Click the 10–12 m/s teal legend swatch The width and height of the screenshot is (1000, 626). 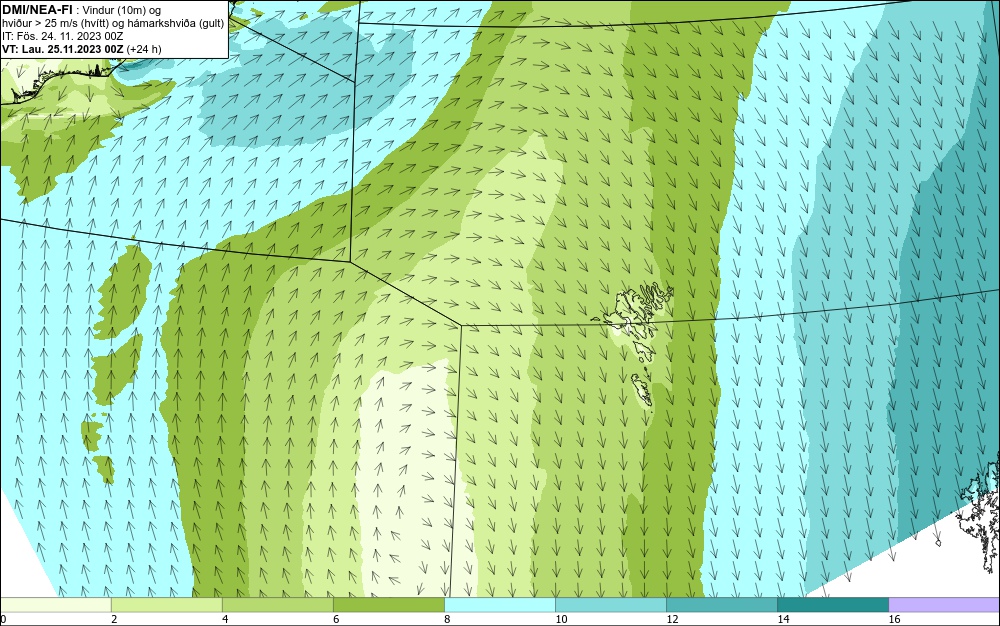[x=611, y=604]
